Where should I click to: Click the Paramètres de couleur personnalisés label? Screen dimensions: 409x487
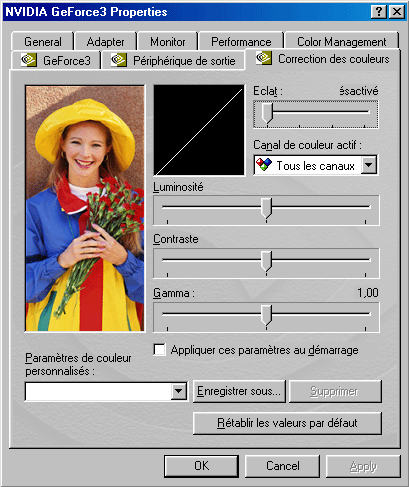point(78,364)
